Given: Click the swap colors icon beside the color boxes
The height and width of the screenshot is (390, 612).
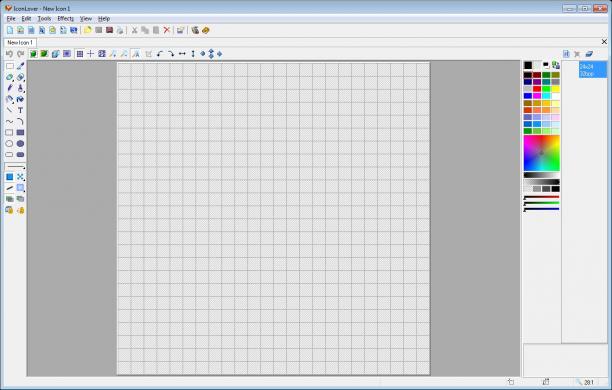Looking at the screenshot, I should [555, 65].
